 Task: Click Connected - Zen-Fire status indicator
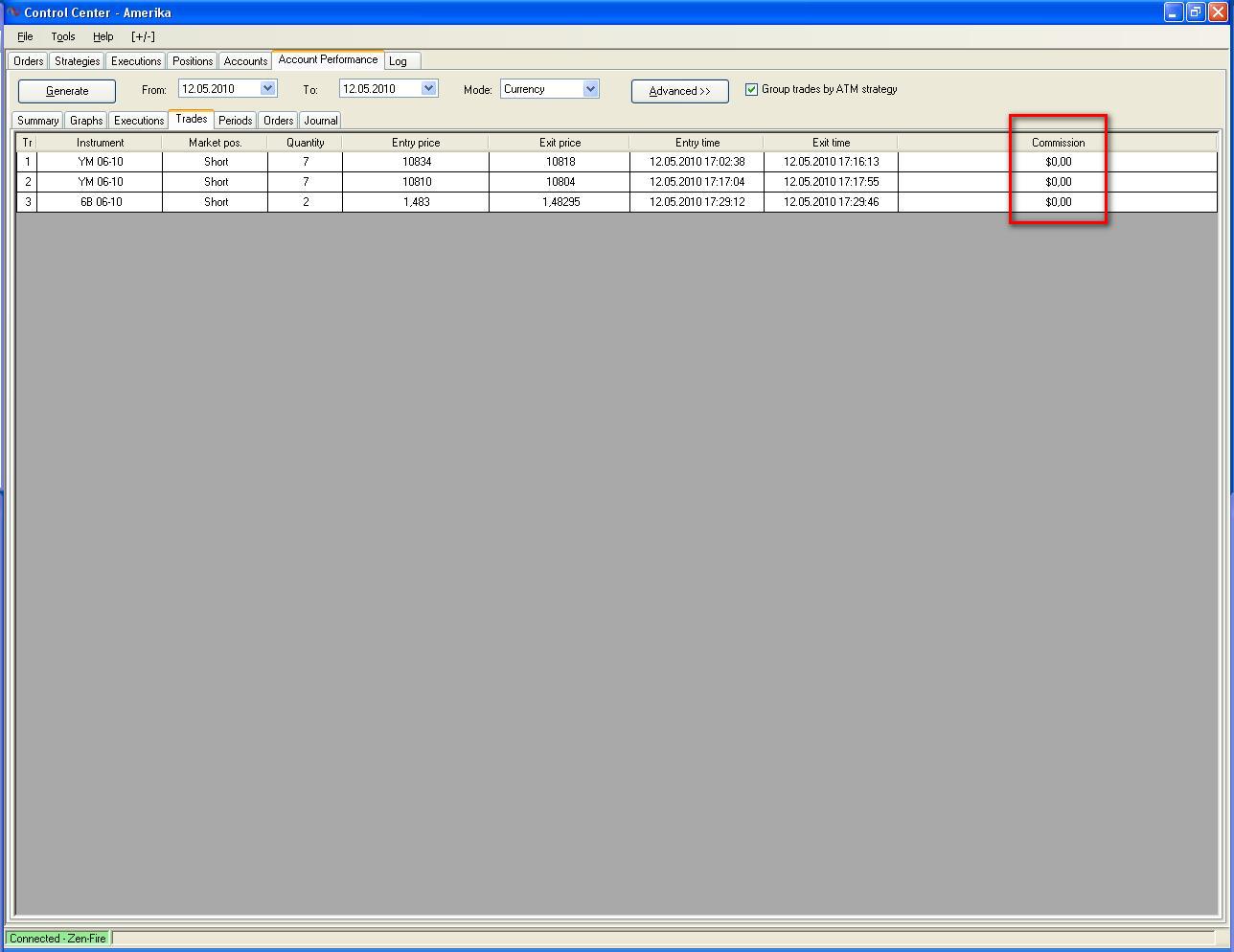click(x=57, y=939)
